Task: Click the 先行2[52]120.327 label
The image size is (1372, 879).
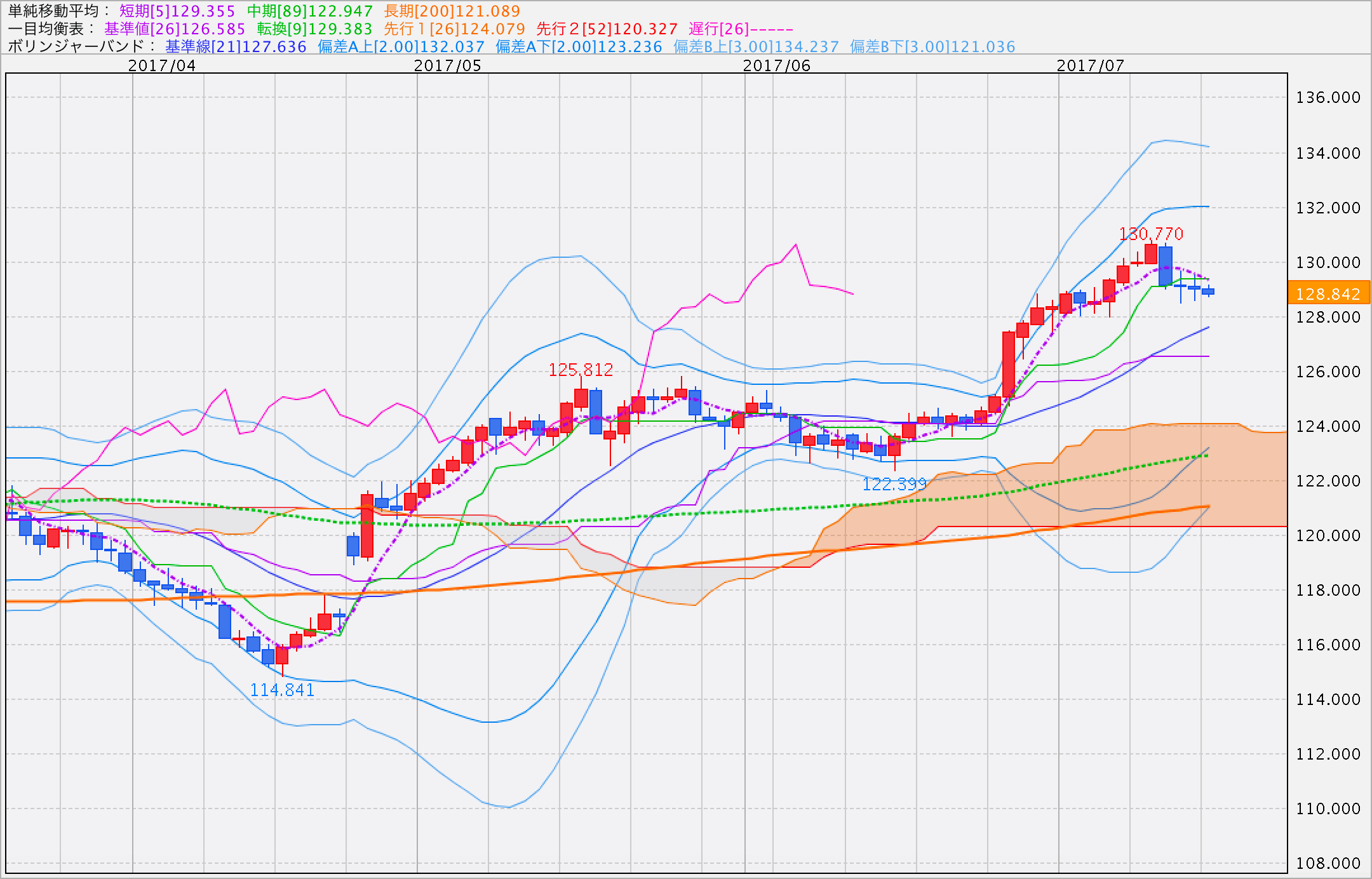Action: (x=607, y=29)
